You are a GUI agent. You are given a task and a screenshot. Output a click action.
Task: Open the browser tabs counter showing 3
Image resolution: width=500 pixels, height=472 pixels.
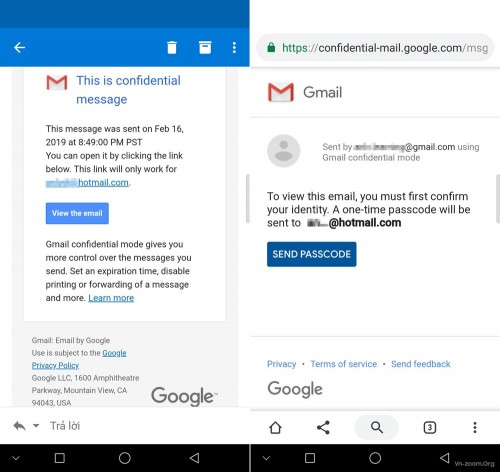click(430, 427)
